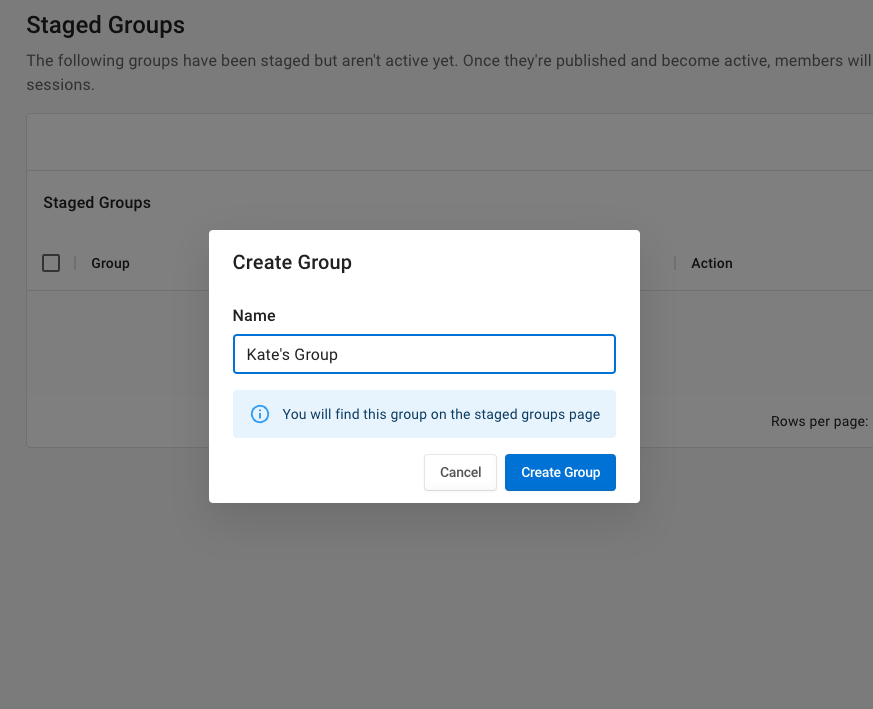Select the Name label above the field
Image resolution: width=873 pixels, height=709 pixels.
point(254,315)
